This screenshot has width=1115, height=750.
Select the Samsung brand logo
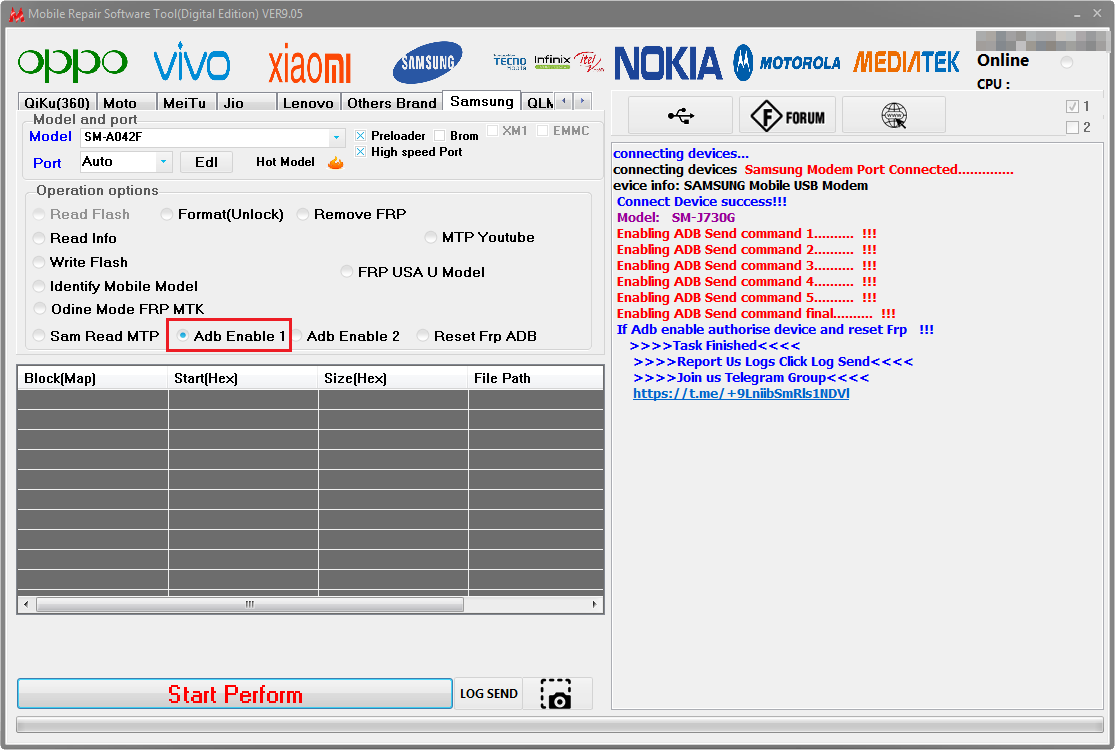427,63
